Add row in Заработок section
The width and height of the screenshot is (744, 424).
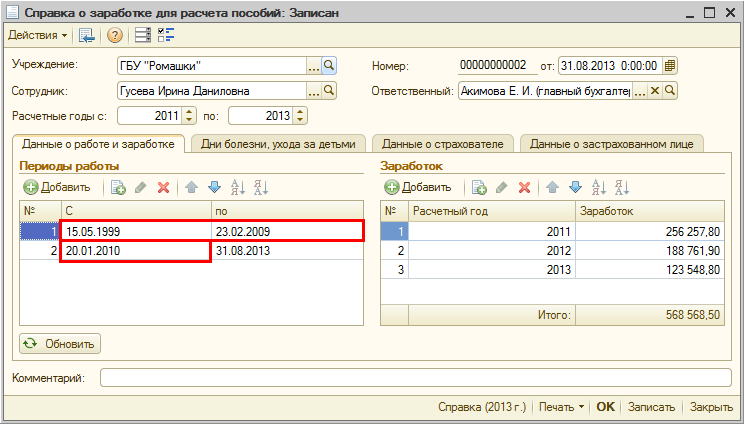418,187
